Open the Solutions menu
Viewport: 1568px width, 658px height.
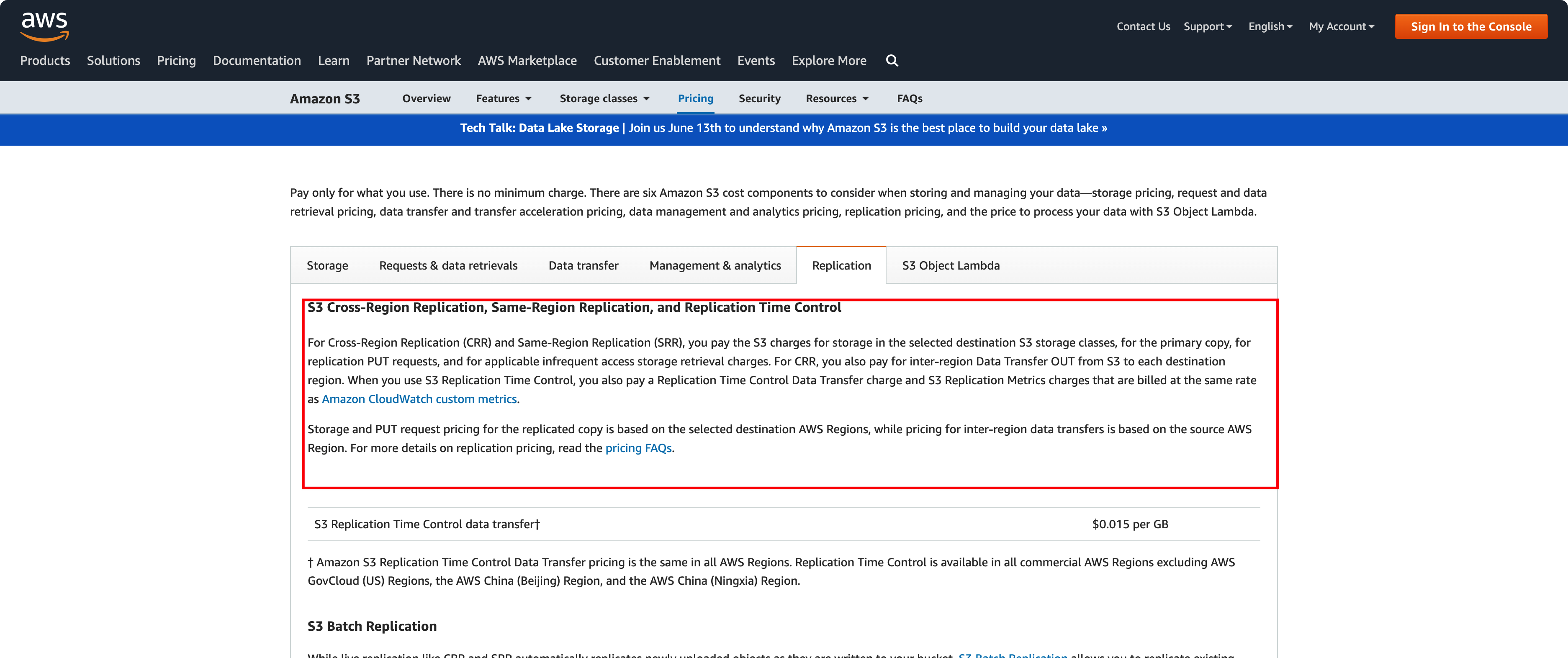point(113,60)
